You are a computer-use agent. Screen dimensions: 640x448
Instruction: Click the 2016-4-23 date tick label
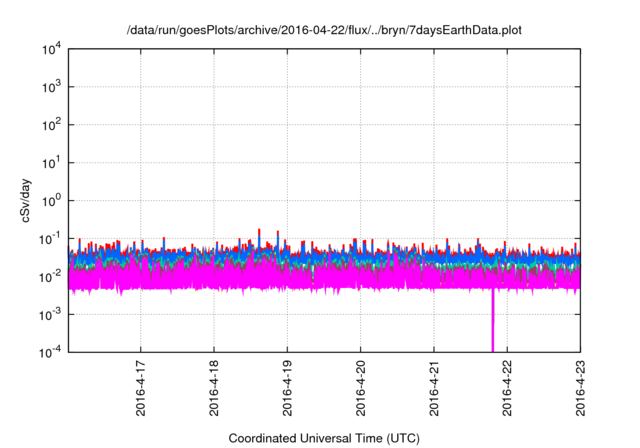(x=580, y=388)
